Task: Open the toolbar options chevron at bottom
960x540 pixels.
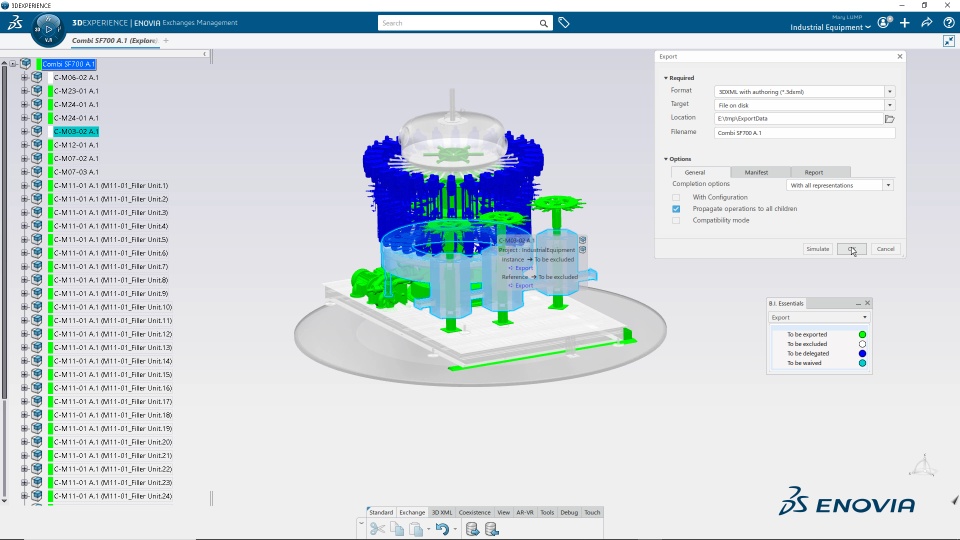Action: click(x=361, y=524)
